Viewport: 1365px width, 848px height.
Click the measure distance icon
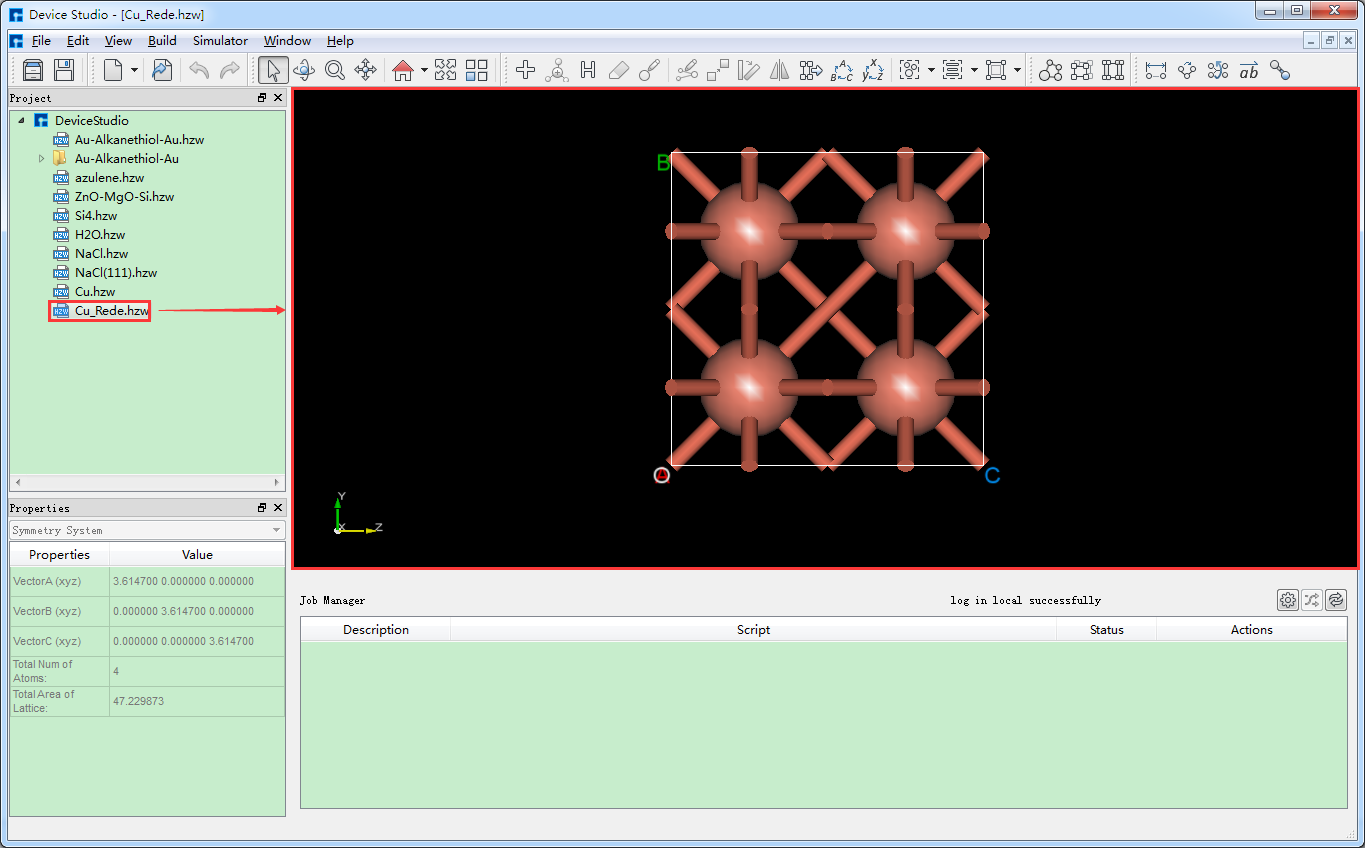(1155, 70)
